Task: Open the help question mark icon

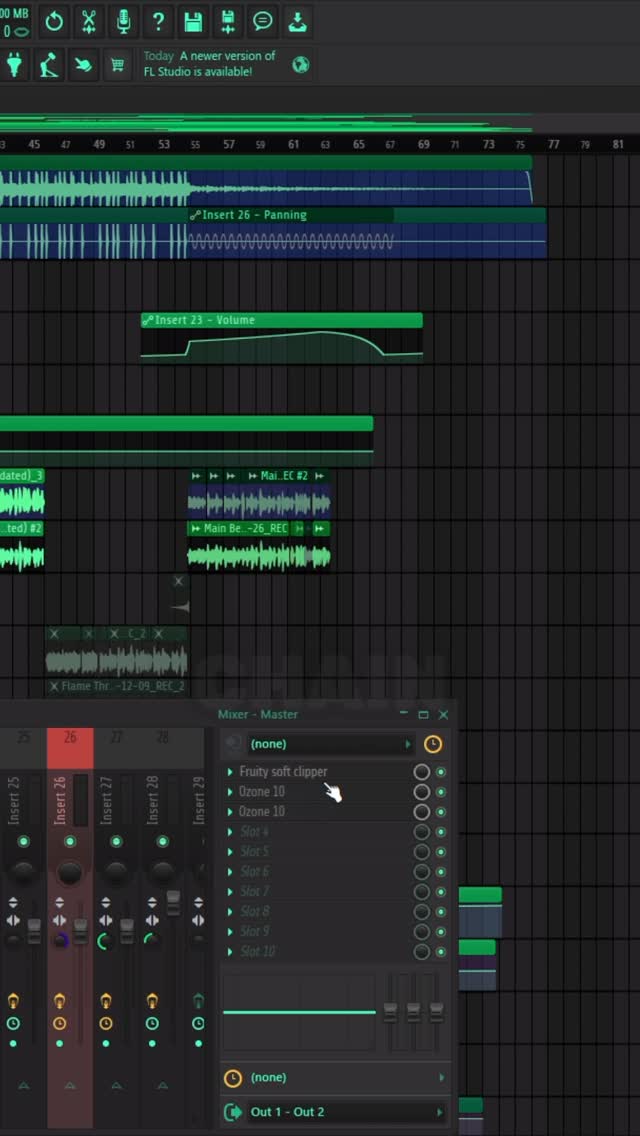Action: click(x=158, y=21)
